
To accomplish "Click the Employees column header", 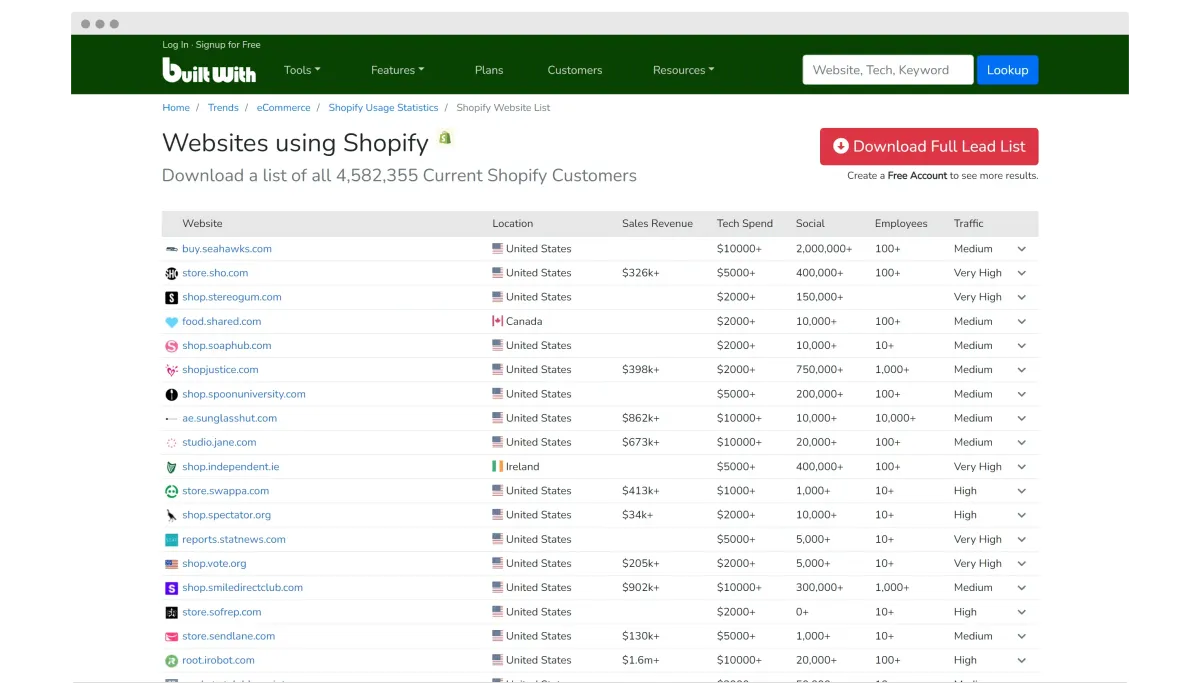I will pyautogui.click(x=901, y=224).
